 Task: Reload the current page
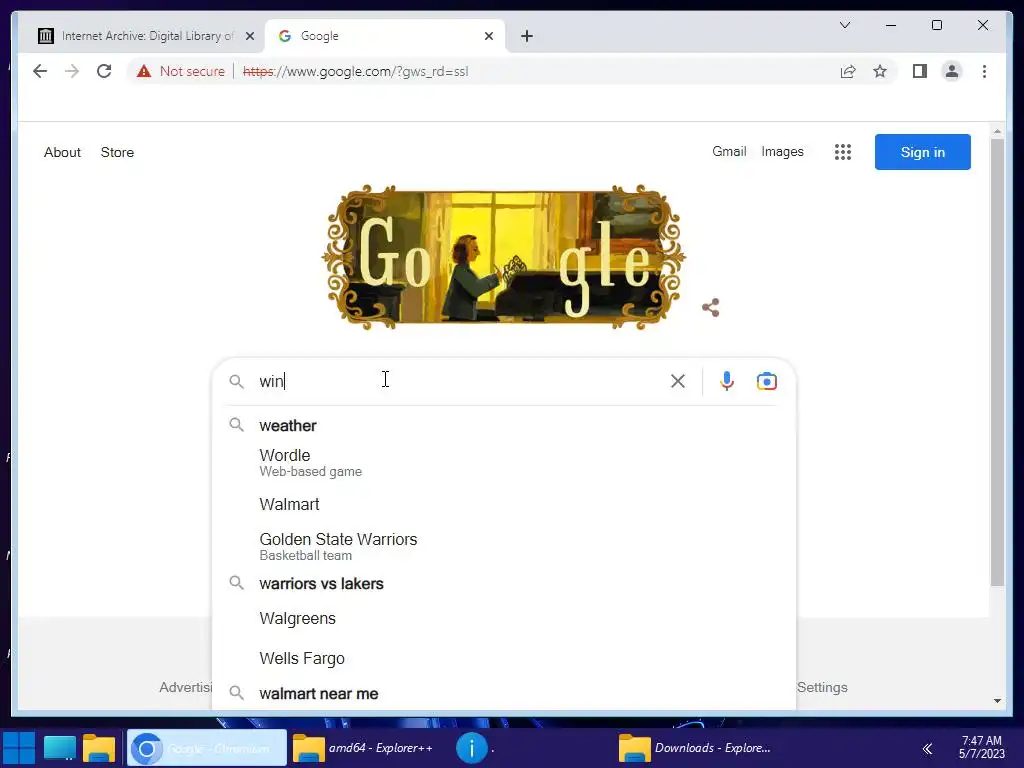pos(104,71)
